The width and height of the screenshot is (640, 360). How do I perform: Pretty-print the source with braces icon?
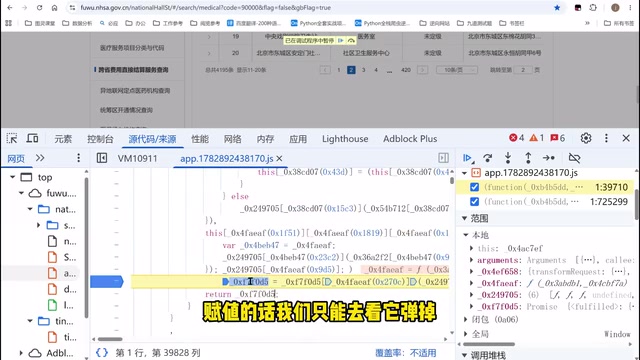(x=102, y=353)
